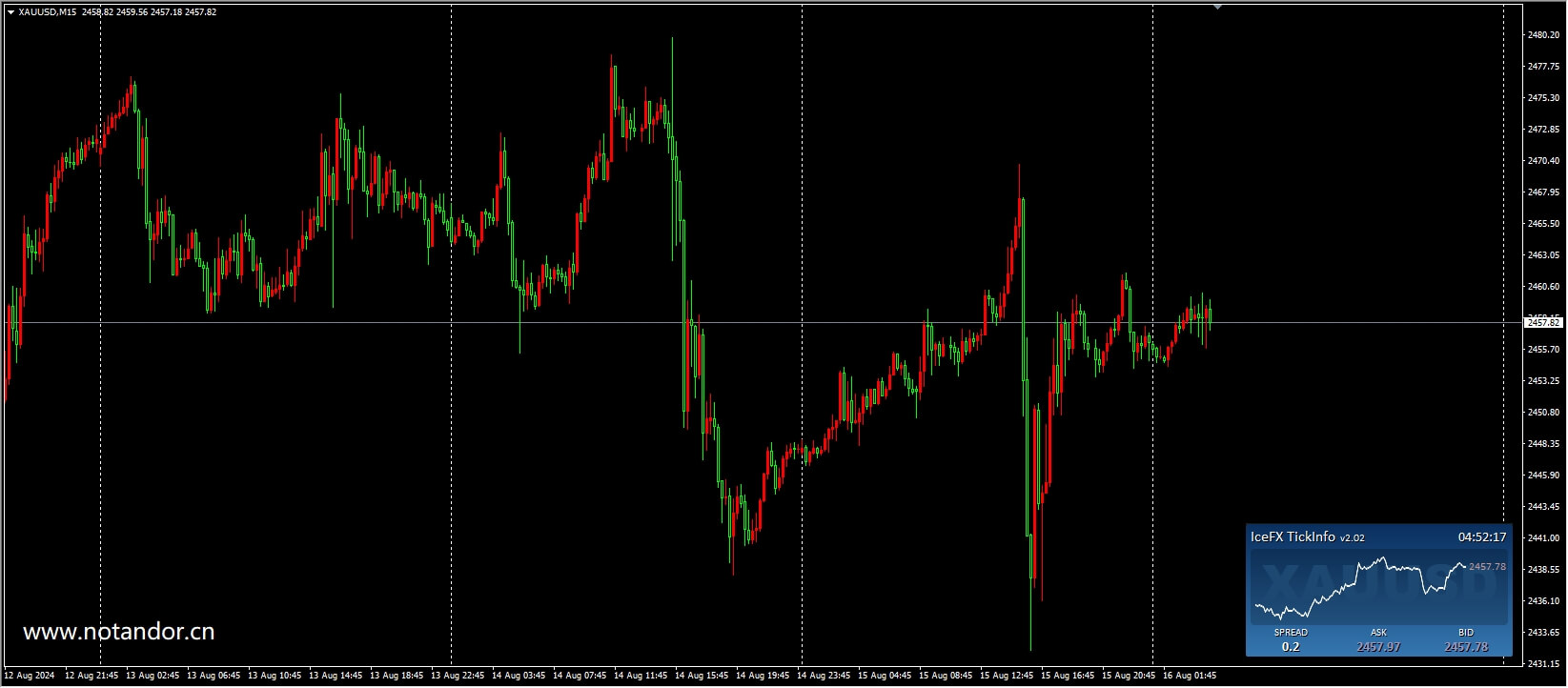This screenshot has width=1568, height=688.
Task: Click the 13 Aug 14:45 time label
Action: [x=336, y=677]
